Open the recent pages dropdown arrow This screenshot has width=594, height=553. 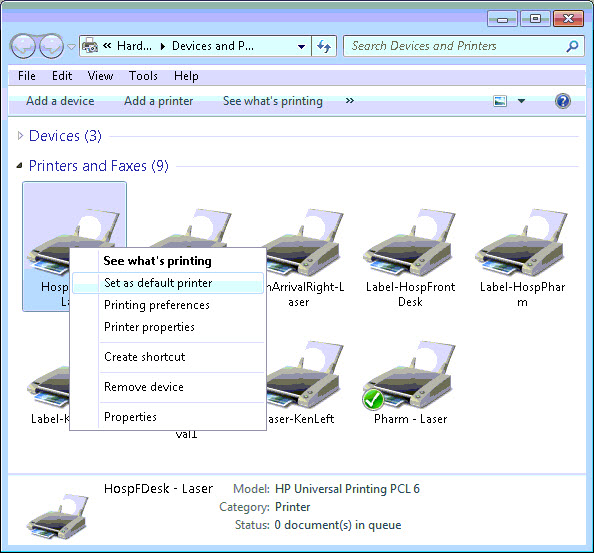pyautogui.click(x=71, y=47)
